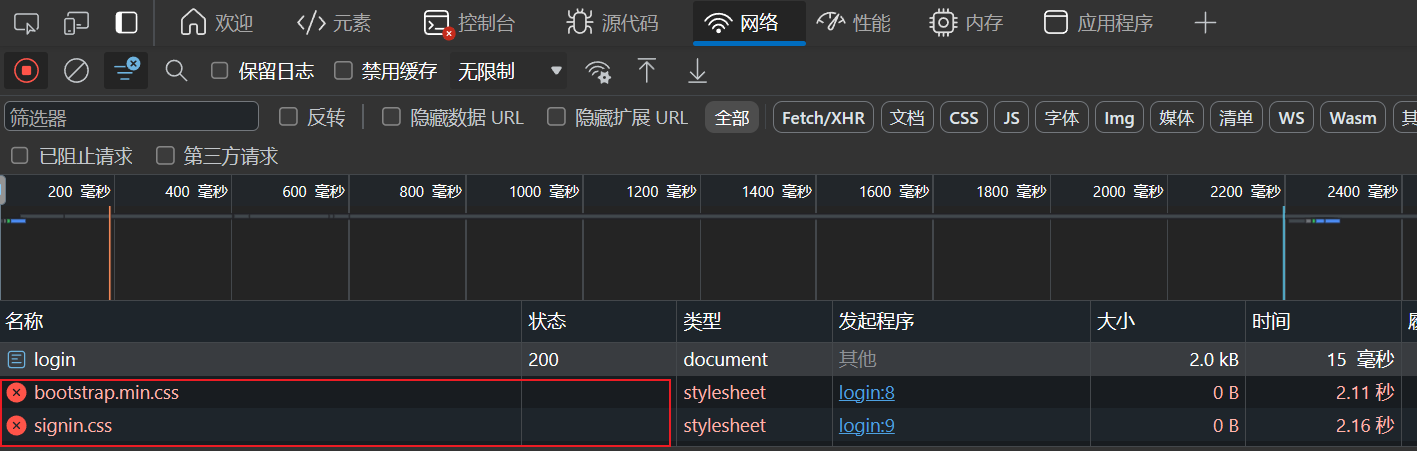
Task: Filter by JS type
Action: pyautogui.click(x=1011, y=117)
